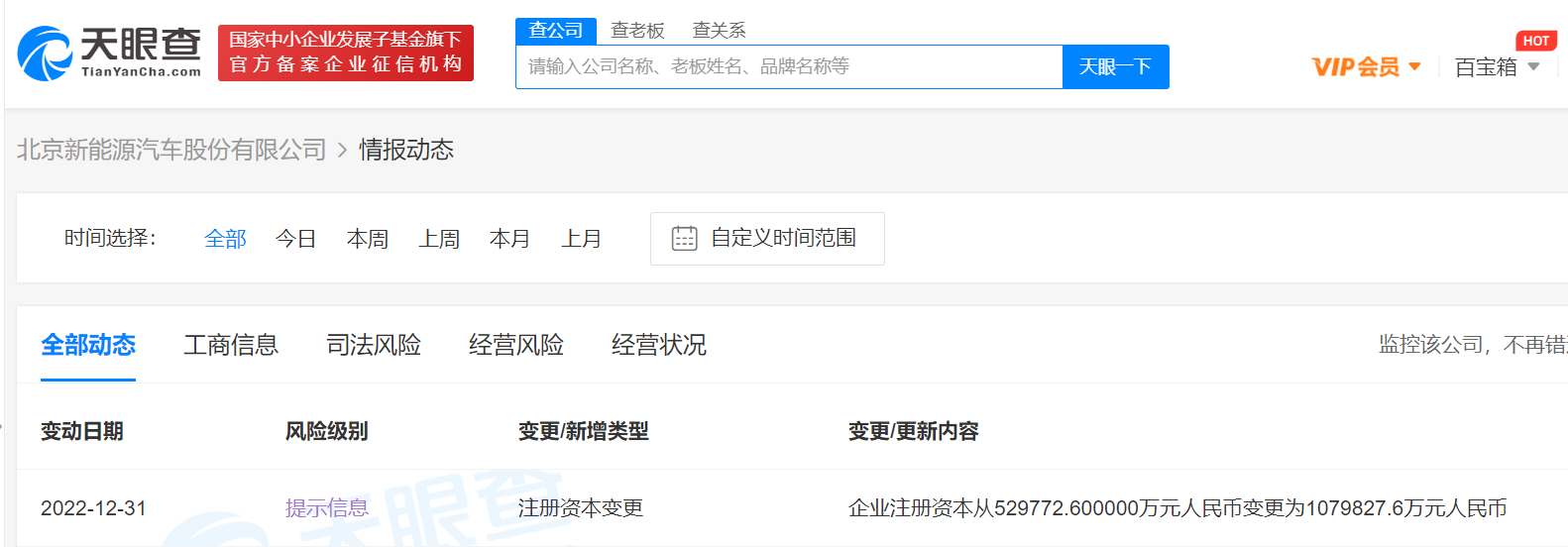1568x547 pixels.
Task: Click the 天眼一下 search button
Action: pos(1116,66)
